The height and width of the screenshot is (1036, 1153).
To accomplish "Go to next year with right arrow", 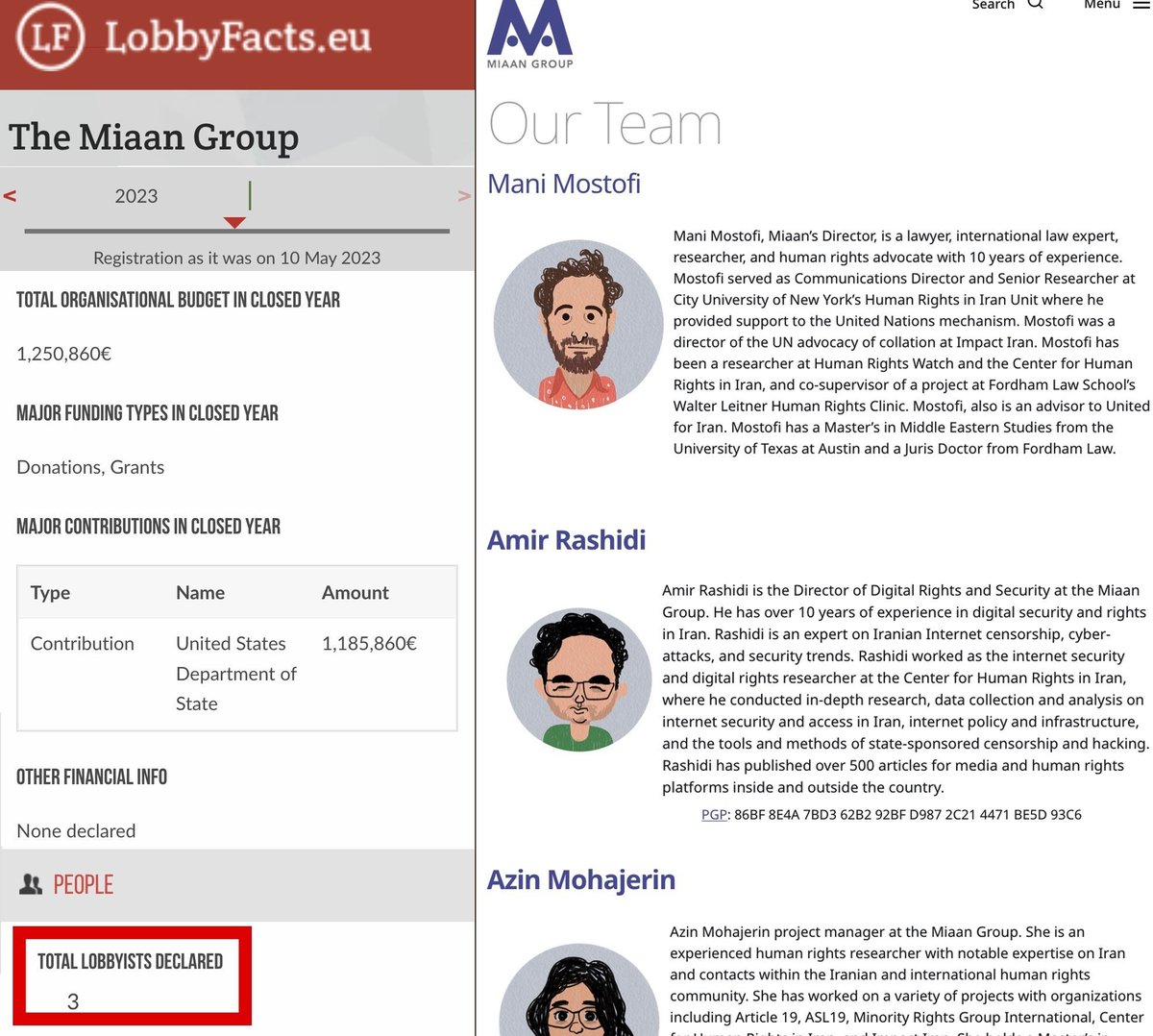I will coord(464,196).
